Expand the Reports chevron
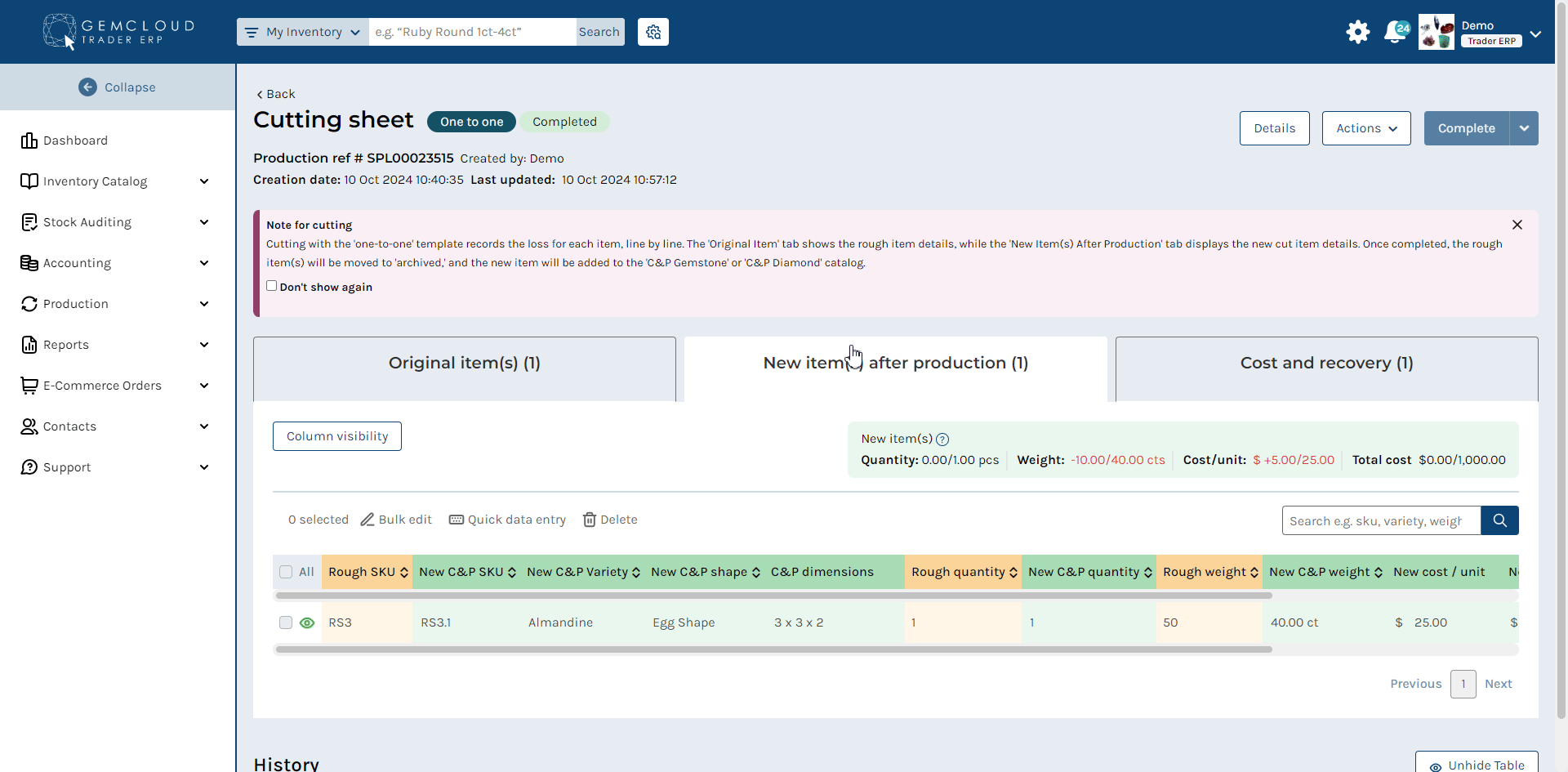The height and width of the screenshot is (772, 1568). [x=204, y=345]
